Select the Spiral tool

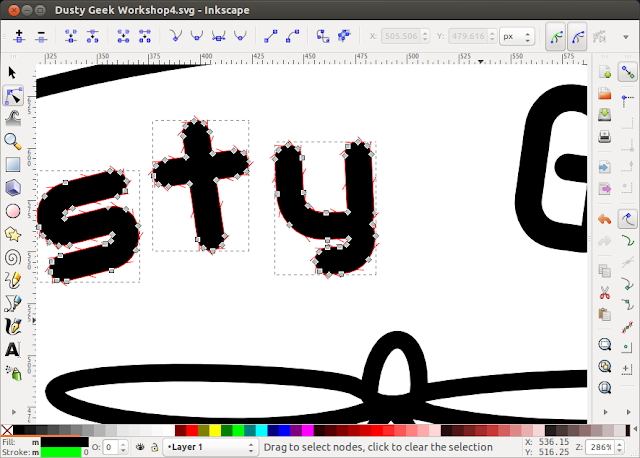(13, 258)
